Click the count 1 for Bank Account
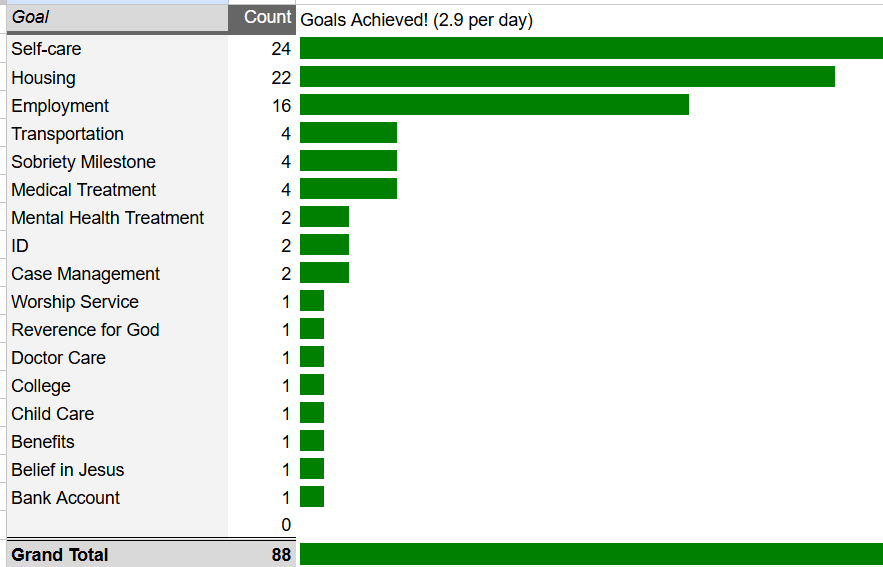The width and height of the screenshot is (883, 567). tap(286, 498)
